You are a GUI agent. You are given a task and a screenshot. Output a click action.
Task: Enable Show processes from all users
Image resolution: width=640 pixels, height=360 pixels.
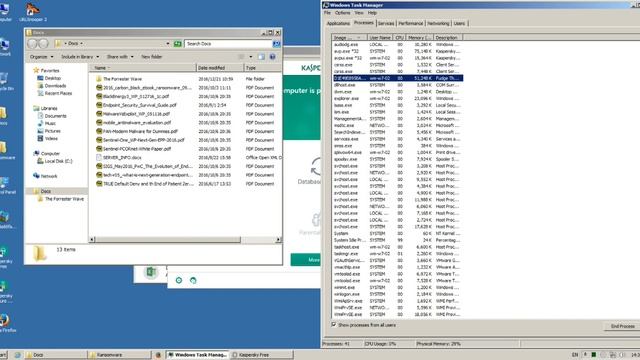tap(334, 325)
